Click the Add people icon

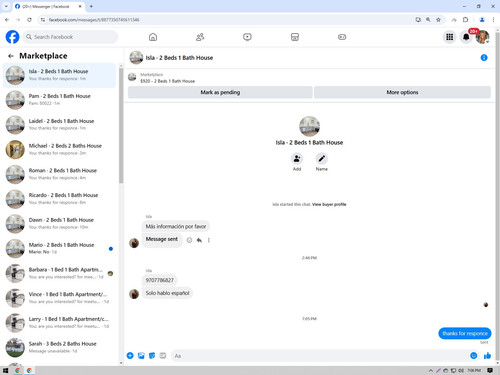tap(297, 159)
